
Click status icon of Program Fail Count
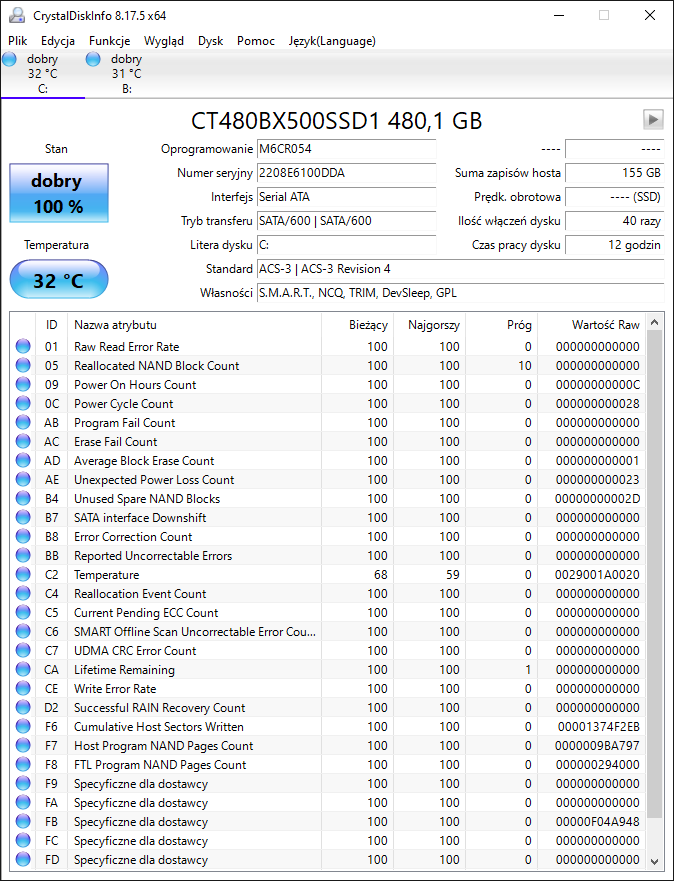[23, 423]
